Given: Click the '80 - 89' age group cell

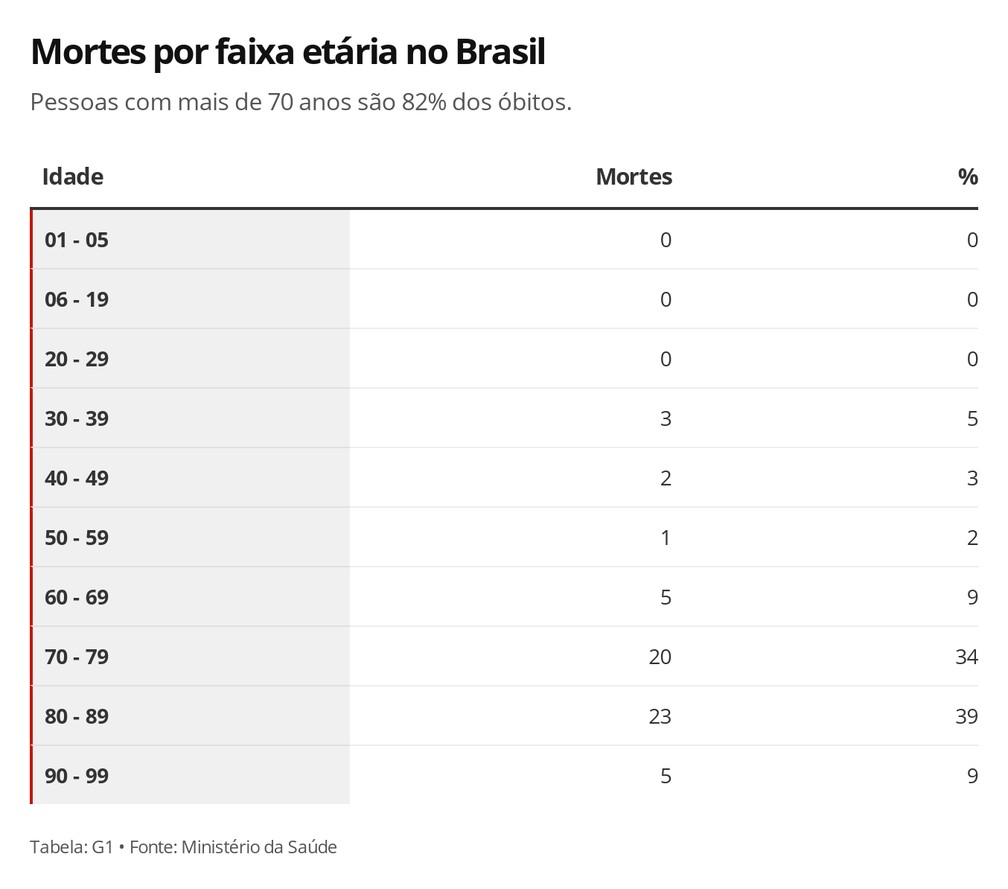Looking at the screenshot, I should pos(76,716).
